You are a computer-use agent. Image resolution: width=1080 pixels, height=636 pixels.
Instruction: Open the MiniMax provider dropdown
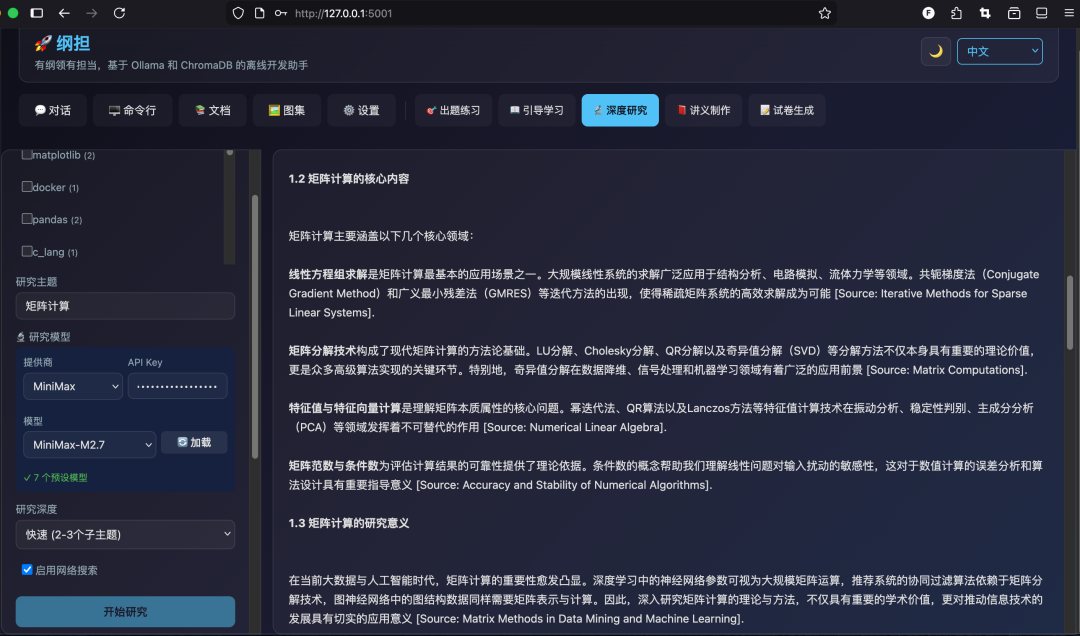[x=73, y=386]
